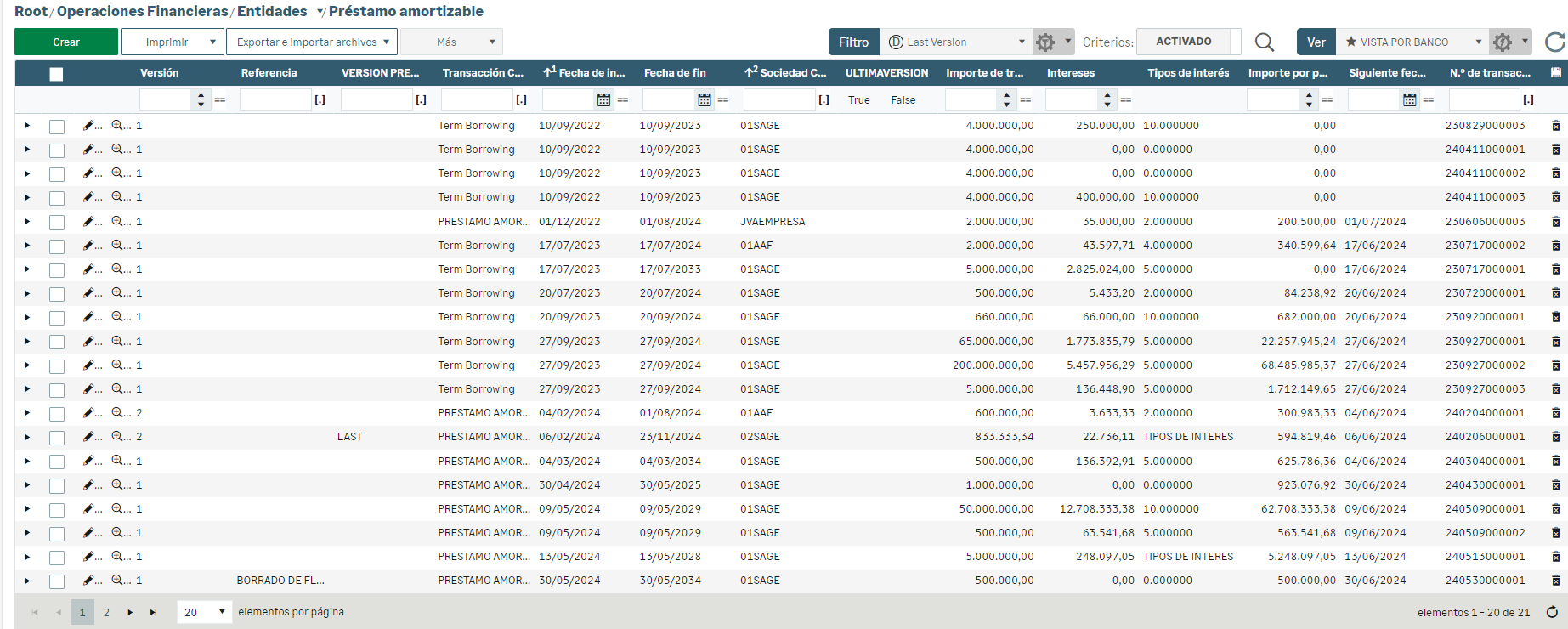
Task: Click the edit pencil on transaction 230829000003 row
Action: [88, 126]
